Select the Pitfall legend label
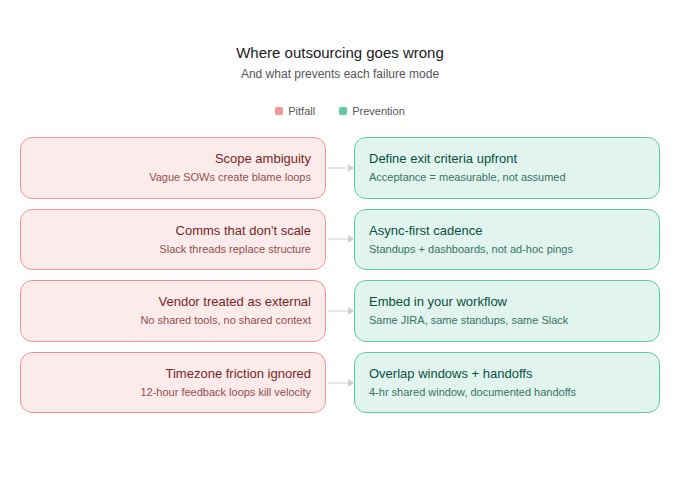Viewport: 680px width, 497px height. click(301, 111)
